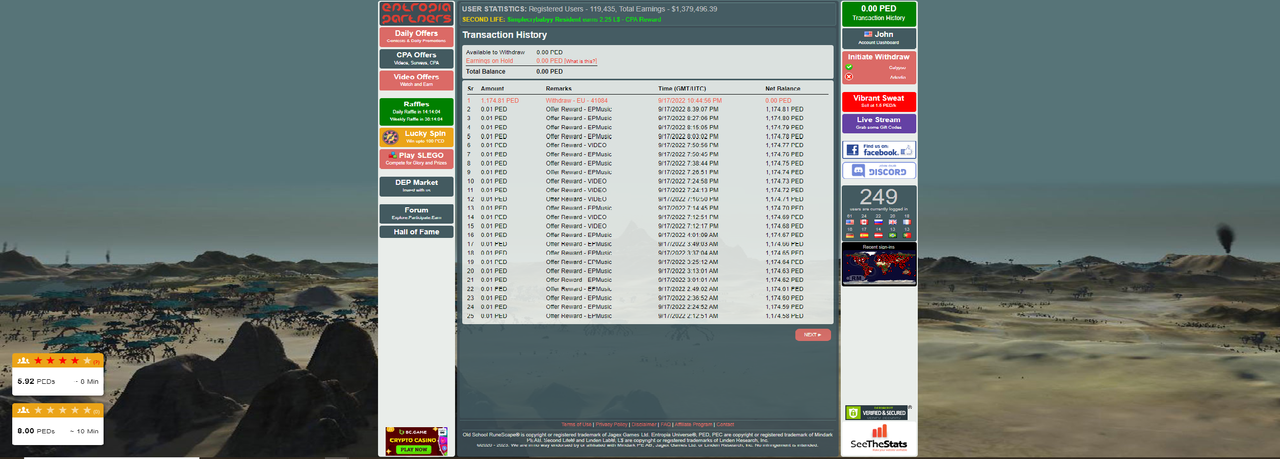
Task: Click the Discord logo banner
Action: coord(879,170)
